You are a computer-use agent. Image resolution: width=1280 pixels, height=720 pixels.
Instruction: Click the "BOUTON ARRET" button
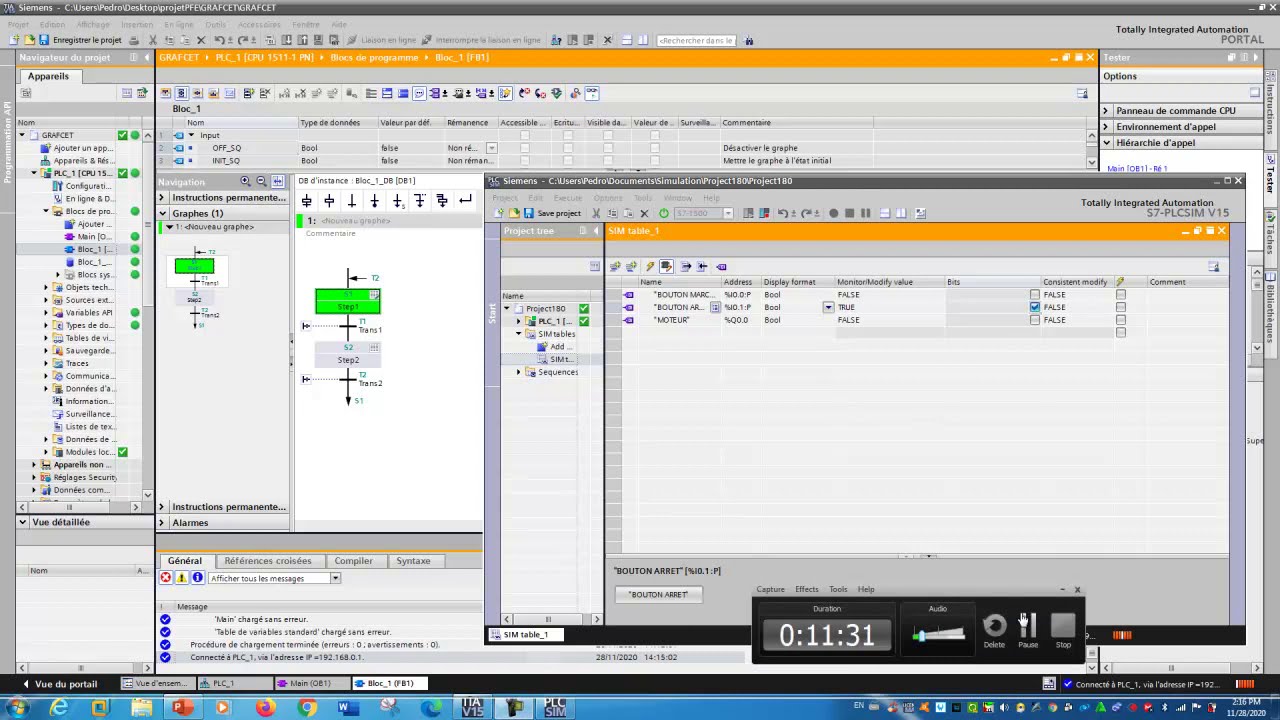pyautogui.click(x=658, y=594)
